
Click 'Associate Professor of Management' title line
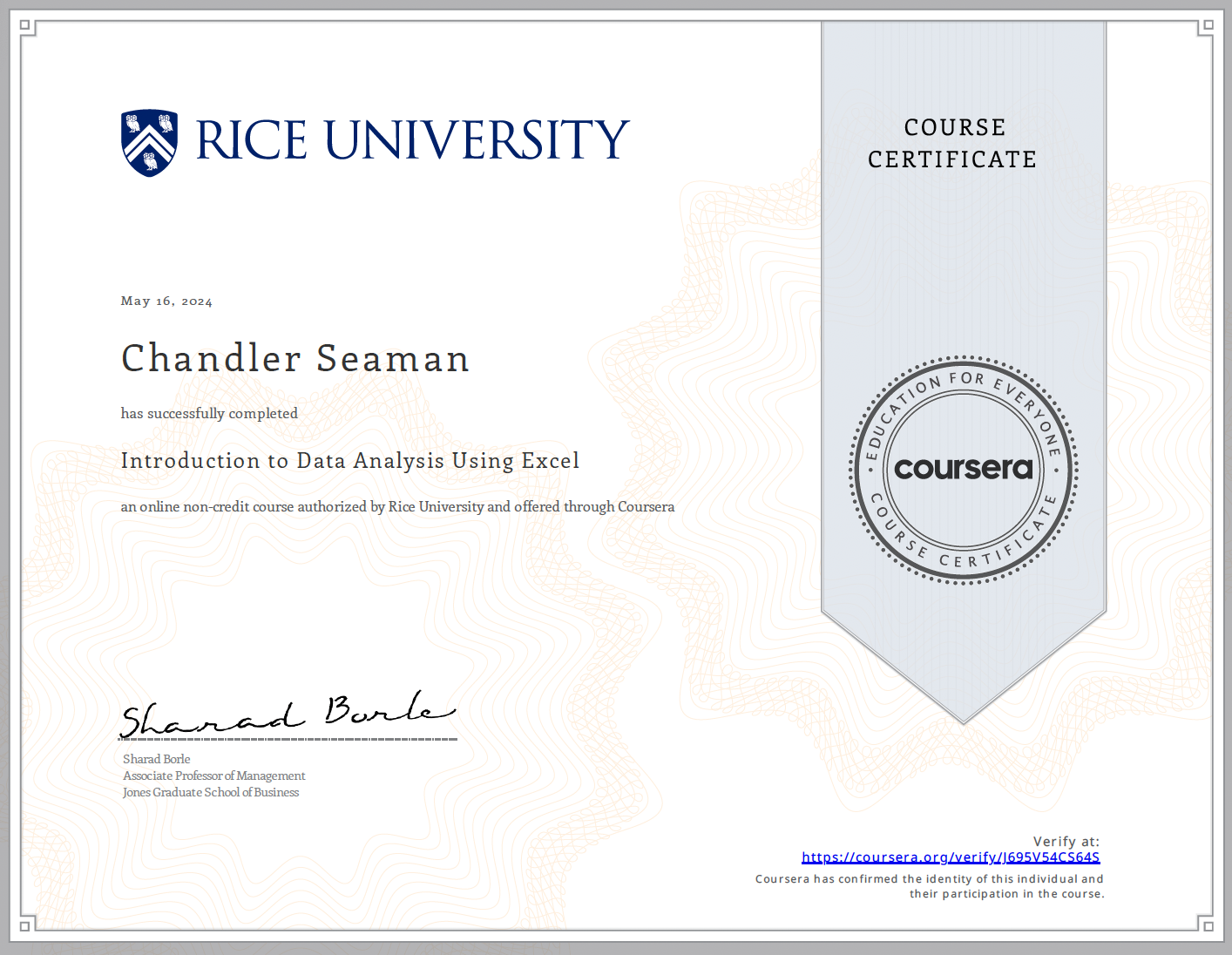(214, 776)
